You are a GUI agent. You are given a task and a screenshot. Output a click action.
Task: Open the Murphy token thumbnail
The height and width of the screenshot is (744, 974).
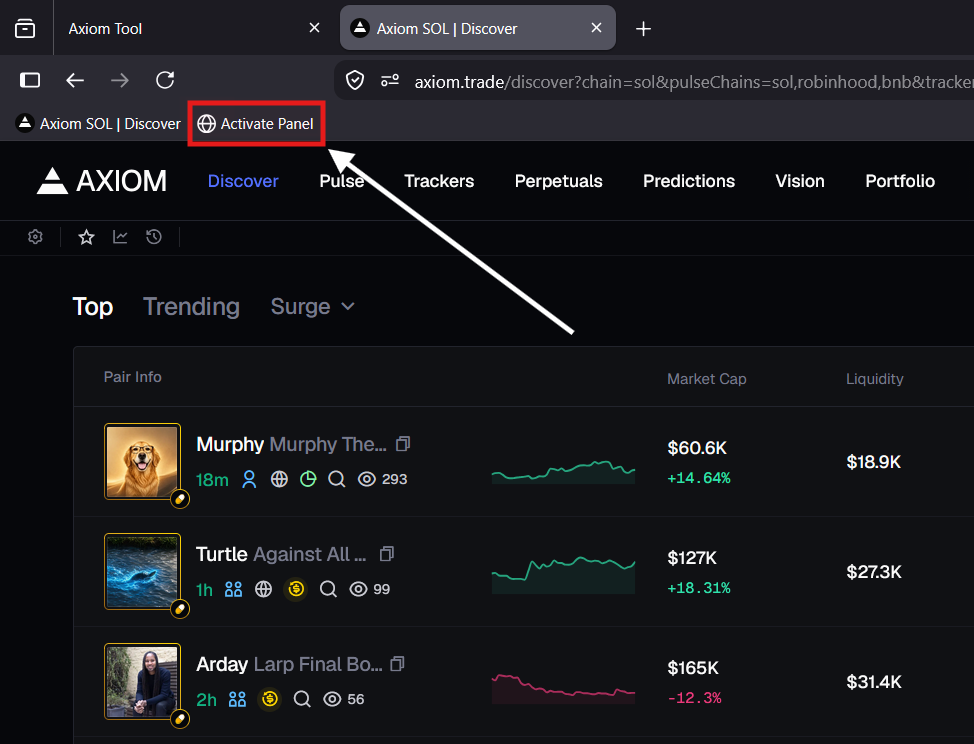[x=142, y=461]
